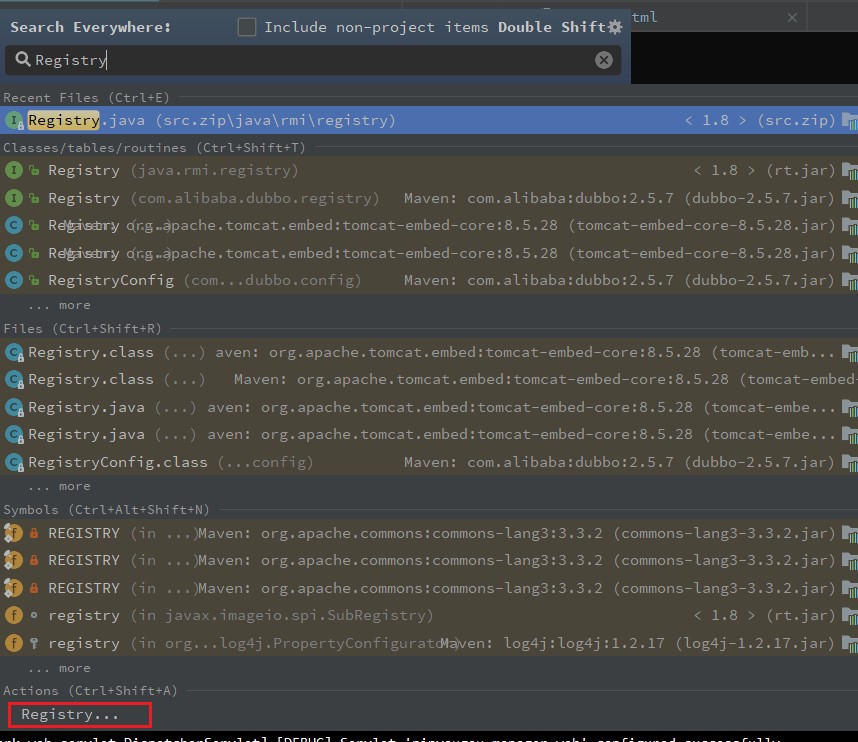
Task: Click the settings gear icon in search header
Action: [615, 27]
